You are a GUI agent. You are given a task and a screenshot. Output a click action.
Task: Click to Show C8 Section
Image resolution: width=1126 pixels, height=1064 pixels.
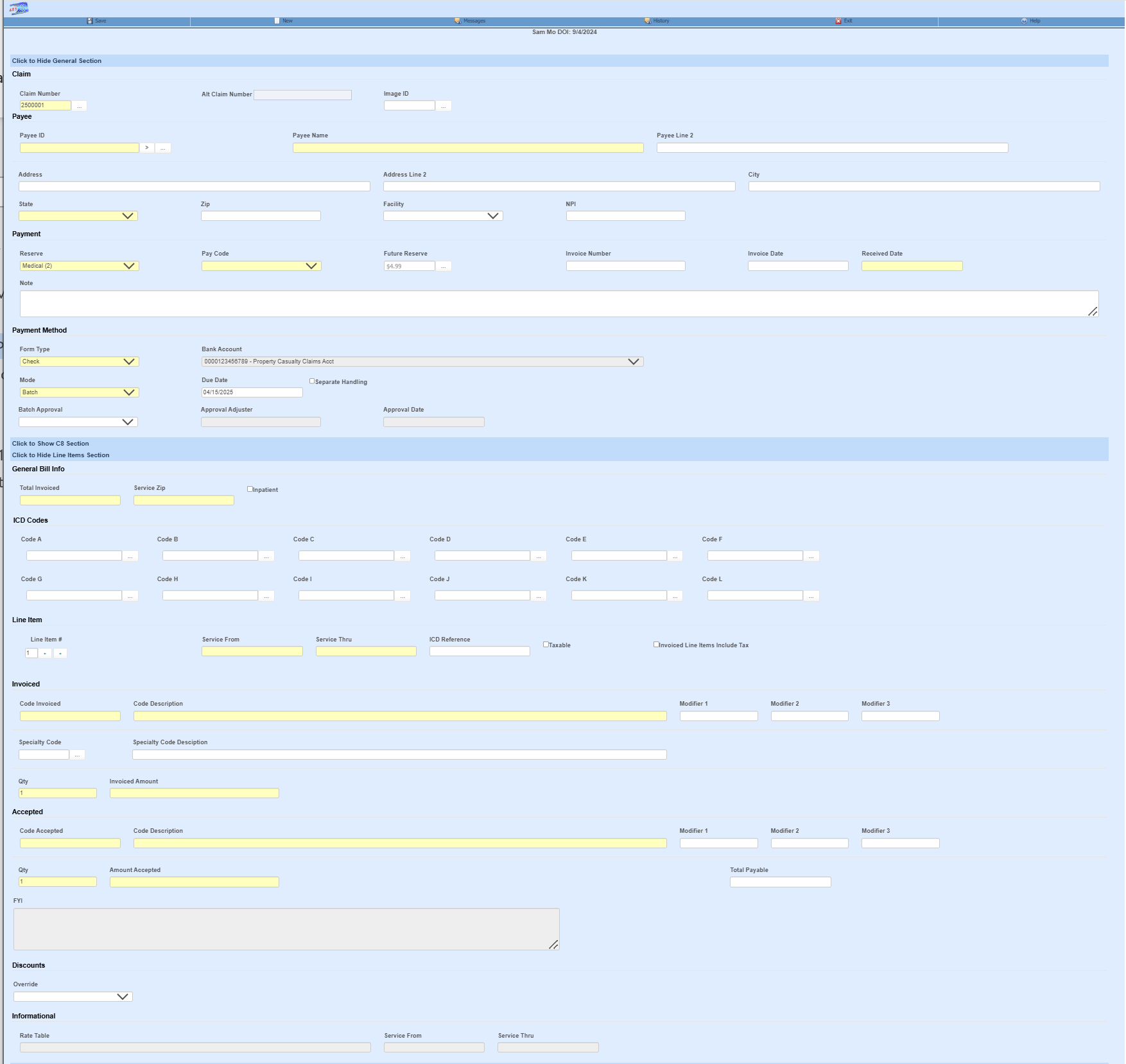point(50,444)
